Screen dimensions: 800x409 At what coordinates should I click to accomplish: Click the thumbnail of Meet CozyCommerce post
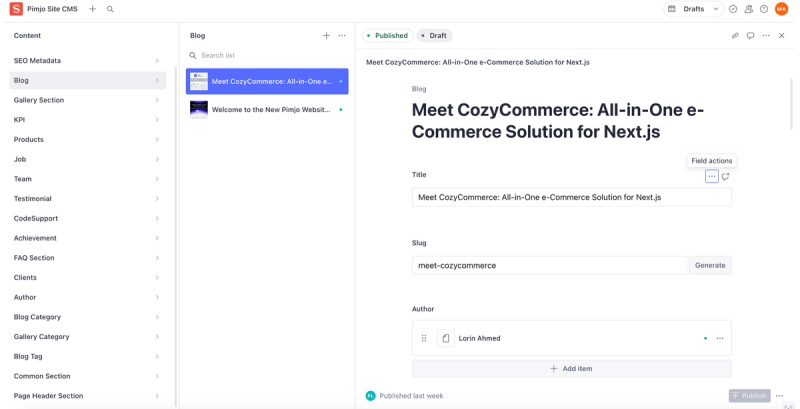coord(199,82)
